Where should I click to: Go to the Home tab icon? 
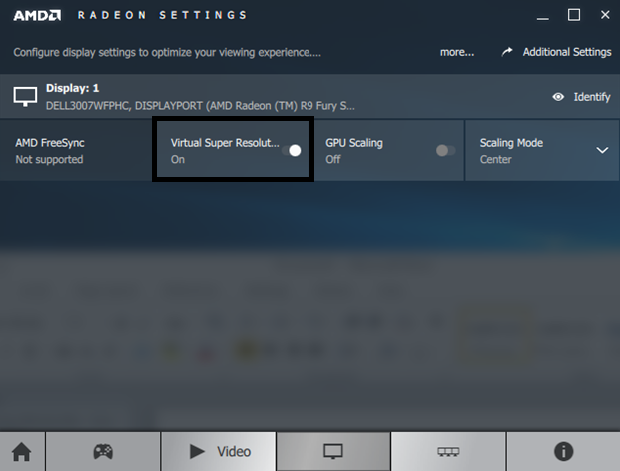21,451
